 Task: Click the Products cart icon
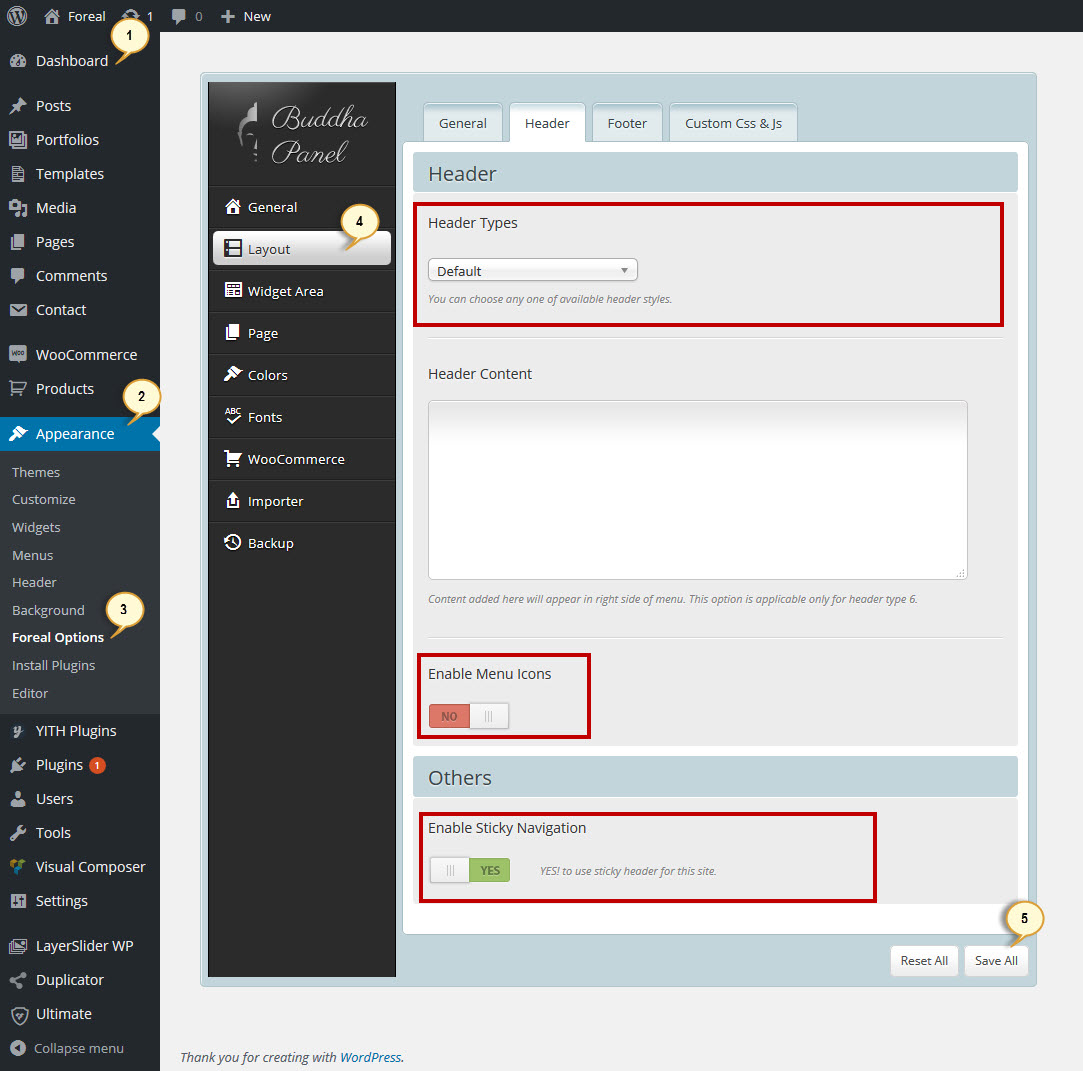click(x=19, y=388)
